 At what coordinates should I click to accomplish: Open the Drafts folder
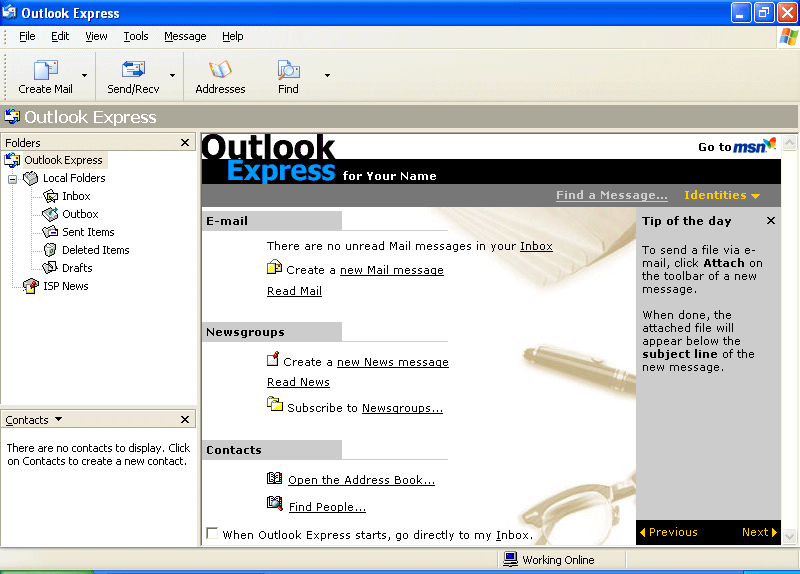click(x=76, y=268)
